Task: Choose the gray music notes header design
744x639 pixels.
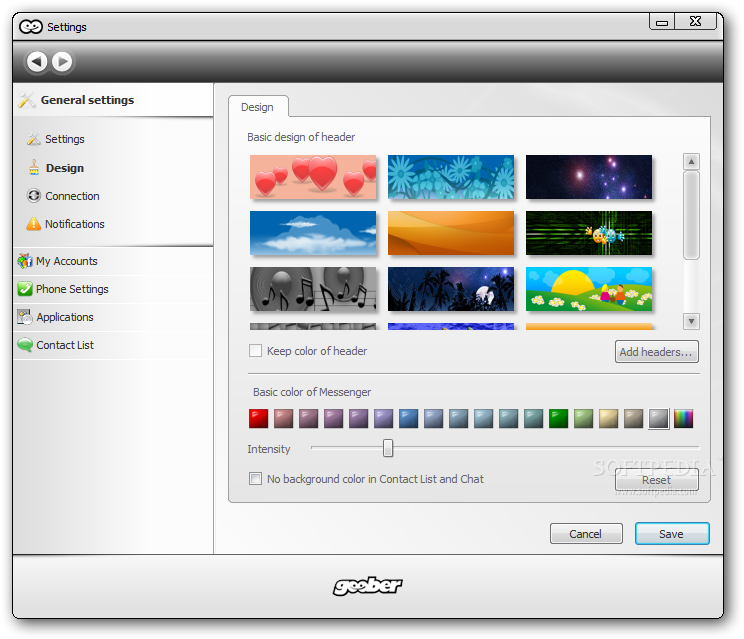Action: [313, 289]
